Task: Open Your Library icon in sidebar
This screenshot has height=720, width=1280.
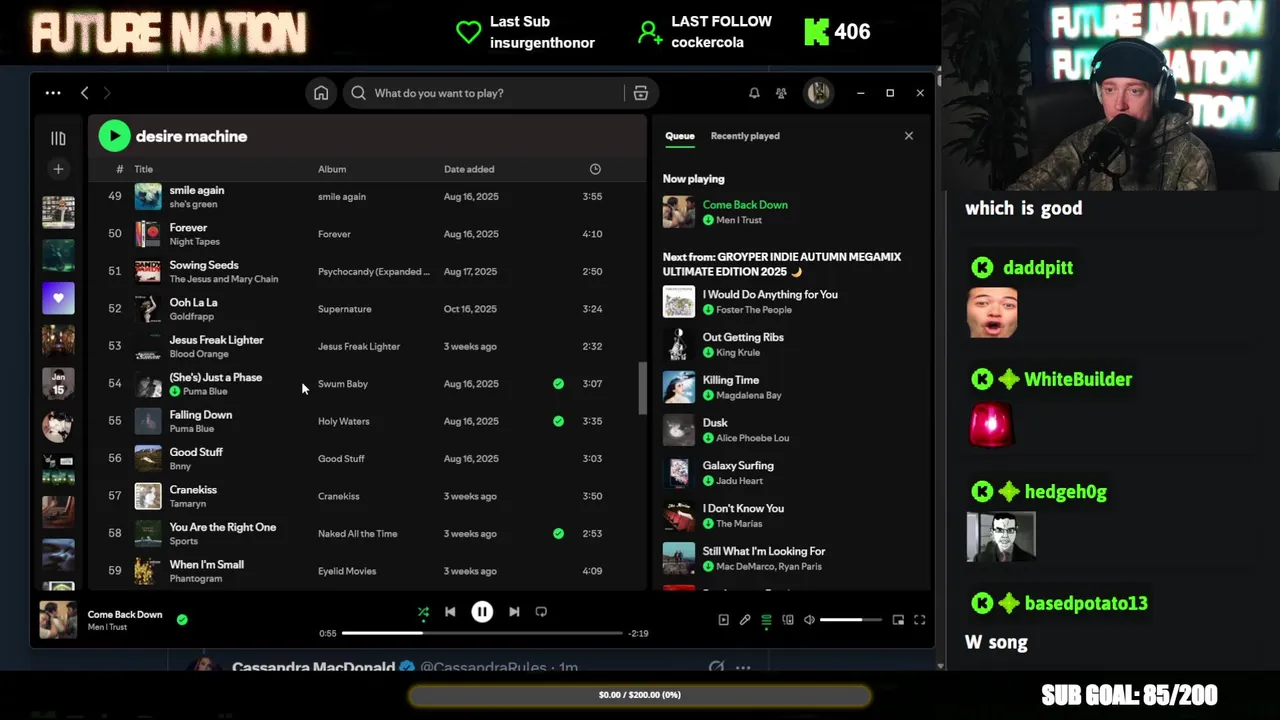Action: click(x=58, y=138)
